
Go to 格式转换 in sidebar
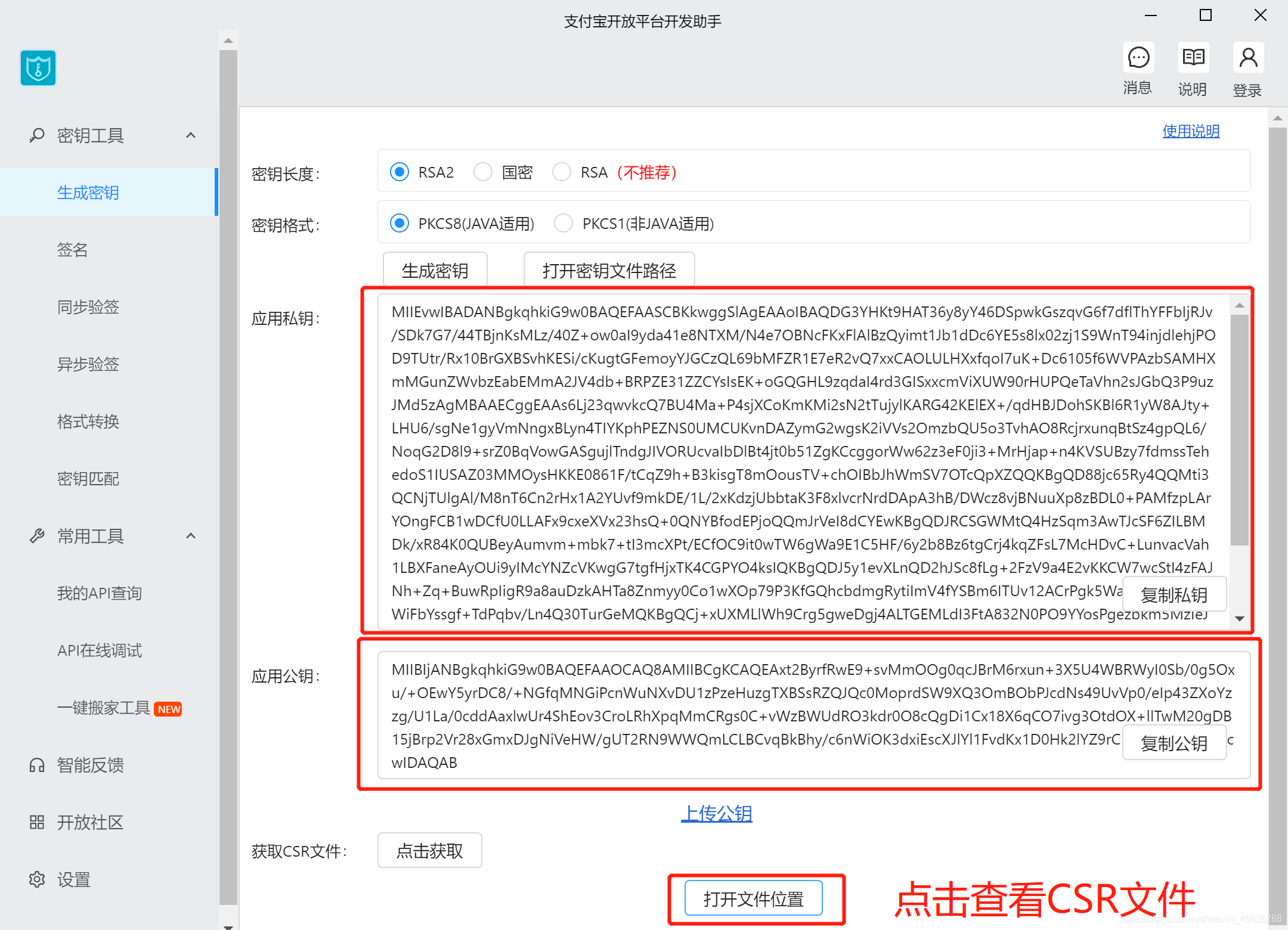88,421
